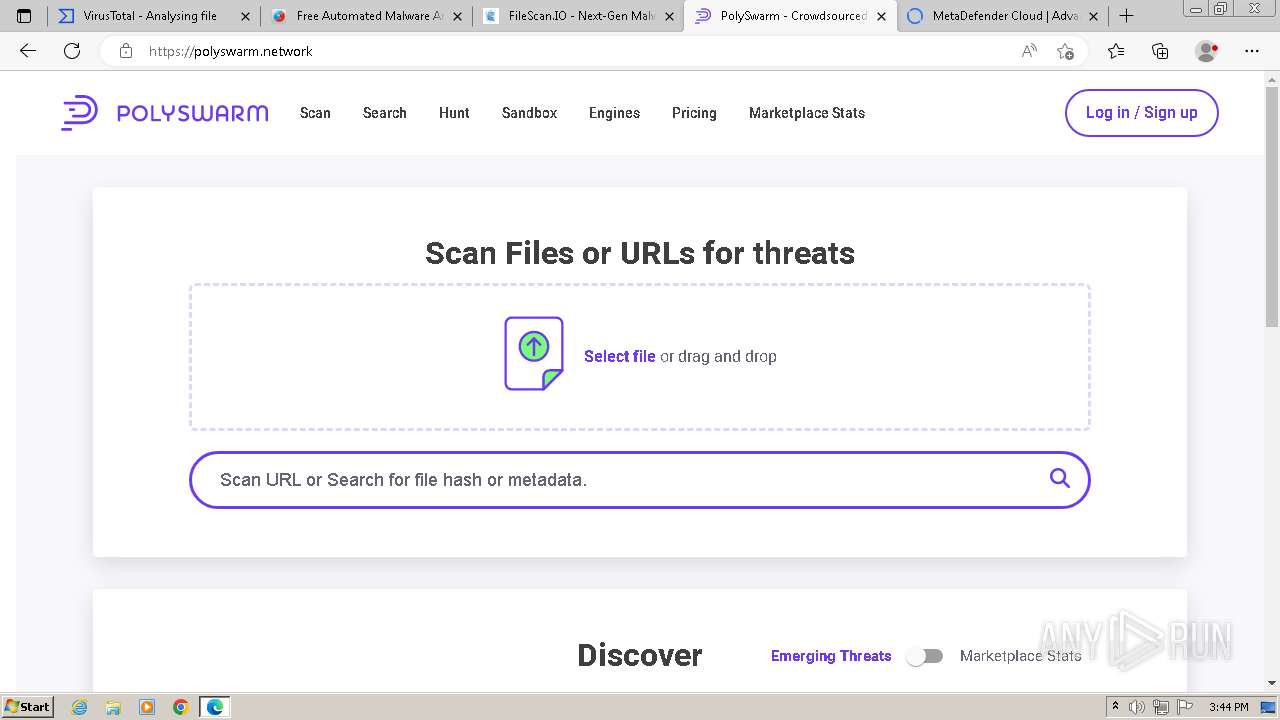Click the volume tray icon
This screenshot has width=1280, height=720.
(x=1138, y=707)
